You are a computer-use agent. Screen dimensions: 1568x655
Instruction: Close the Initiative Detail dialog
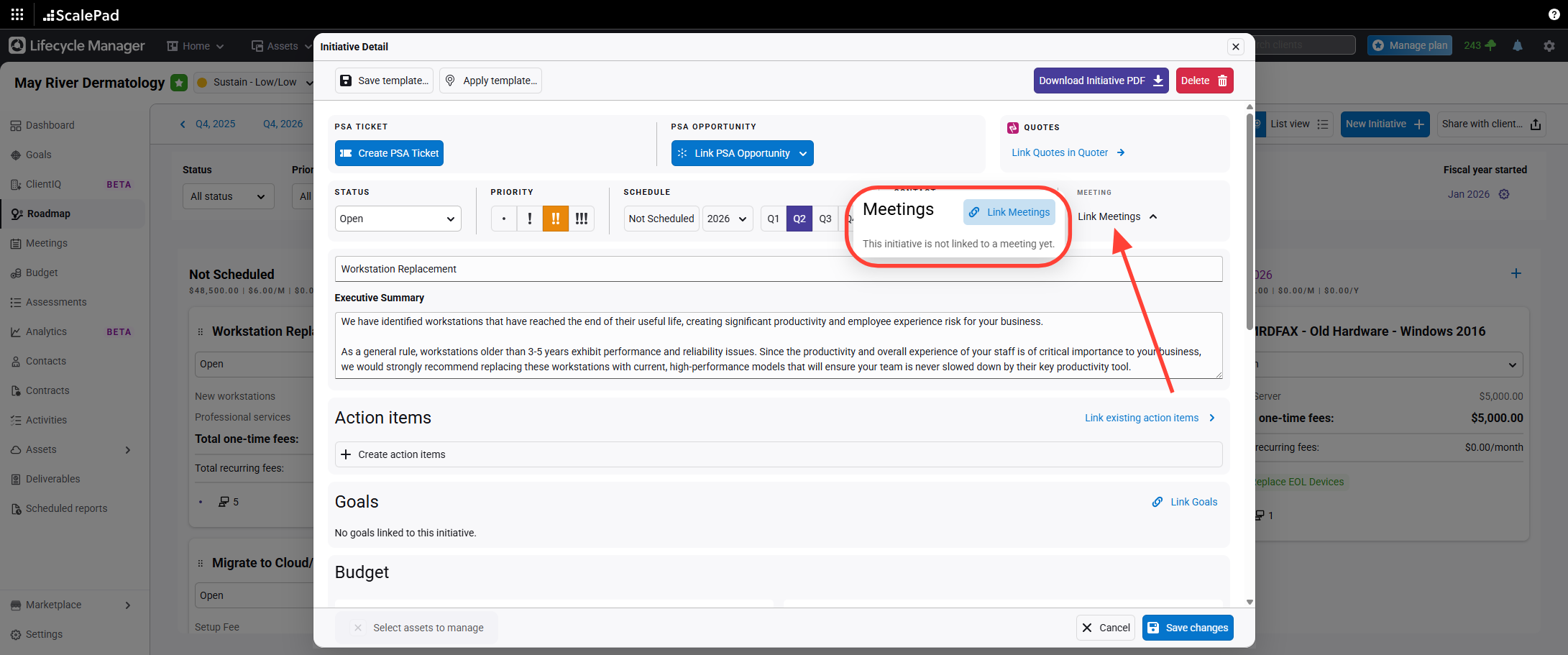(1235, 47)
